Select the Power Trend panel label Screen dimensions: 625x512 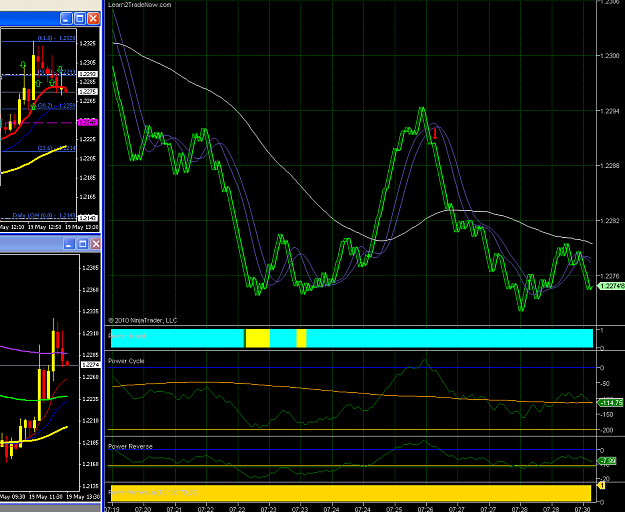[x=127, y=336]
